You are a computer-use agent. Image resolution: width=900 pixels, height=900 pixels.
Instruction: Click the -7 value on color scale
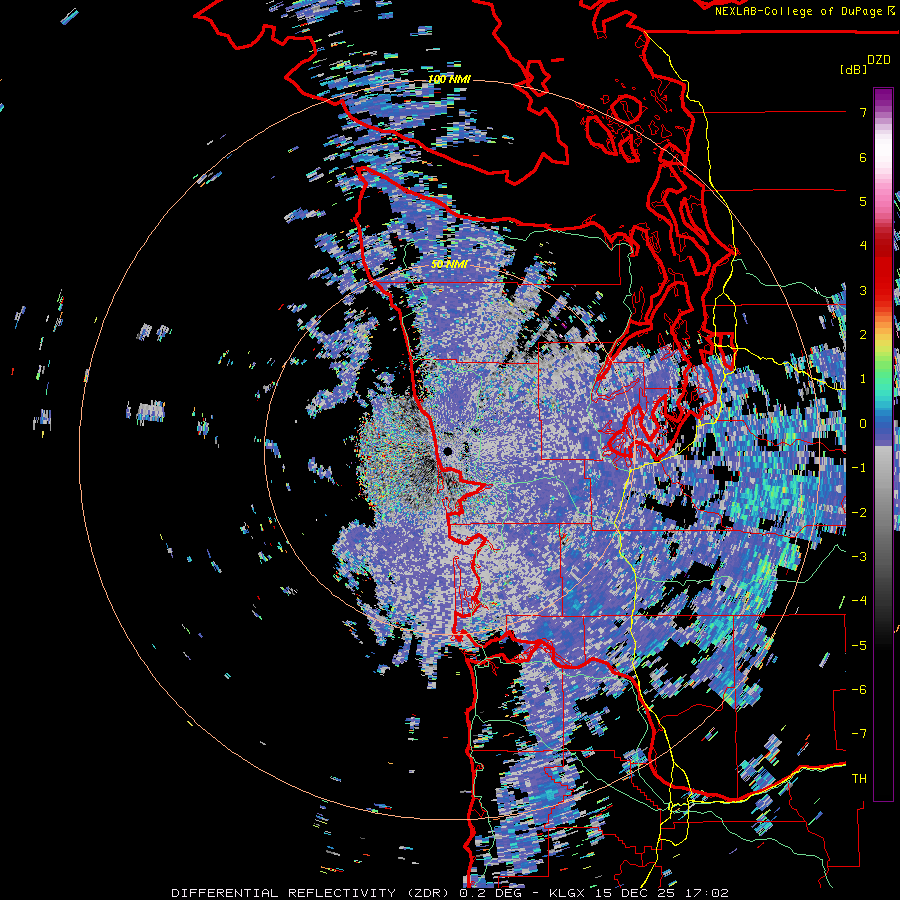859,734
